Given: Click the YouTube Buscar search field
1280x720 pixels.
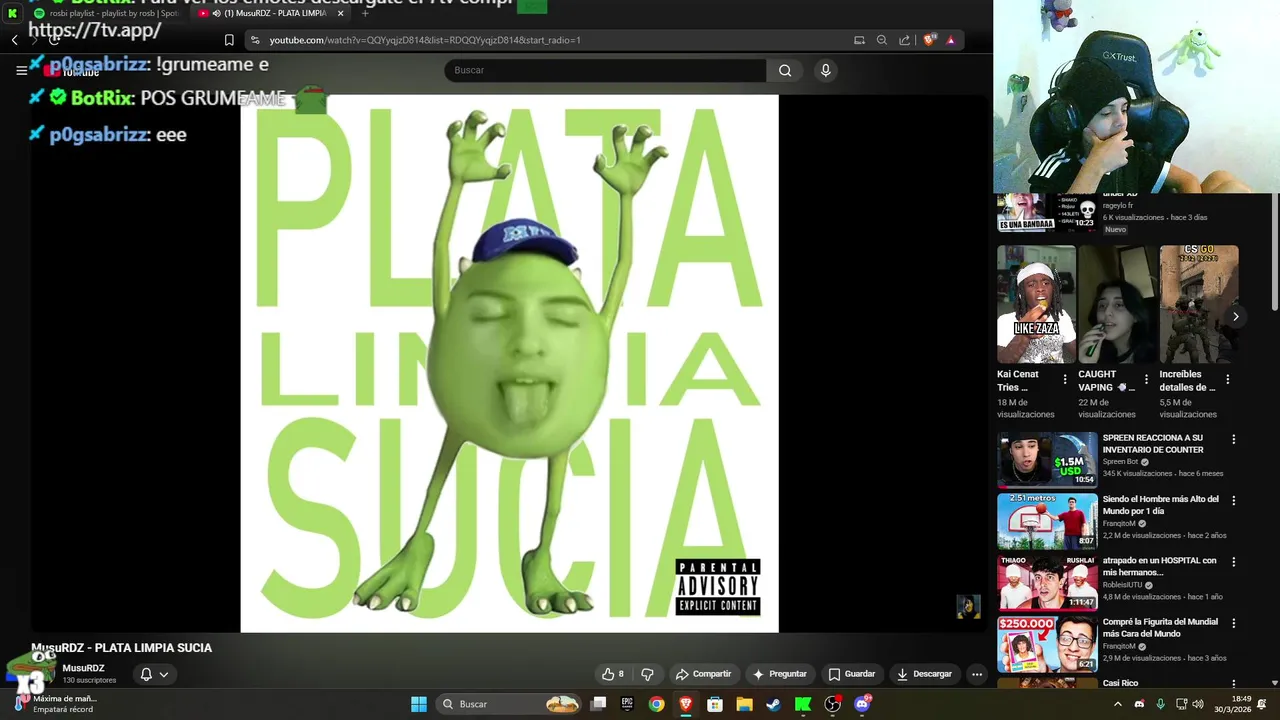Looking at the screenshot, I should tap(605, 70).
